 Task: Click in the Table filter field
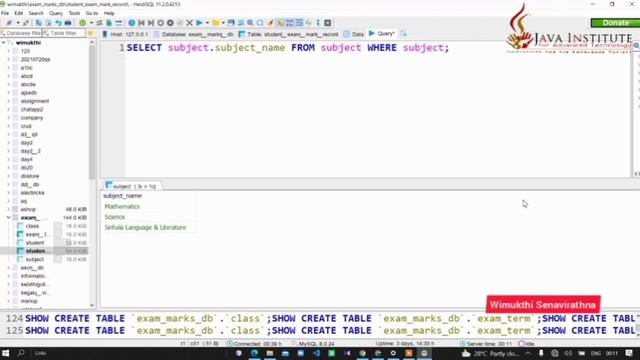pos(64,33)
